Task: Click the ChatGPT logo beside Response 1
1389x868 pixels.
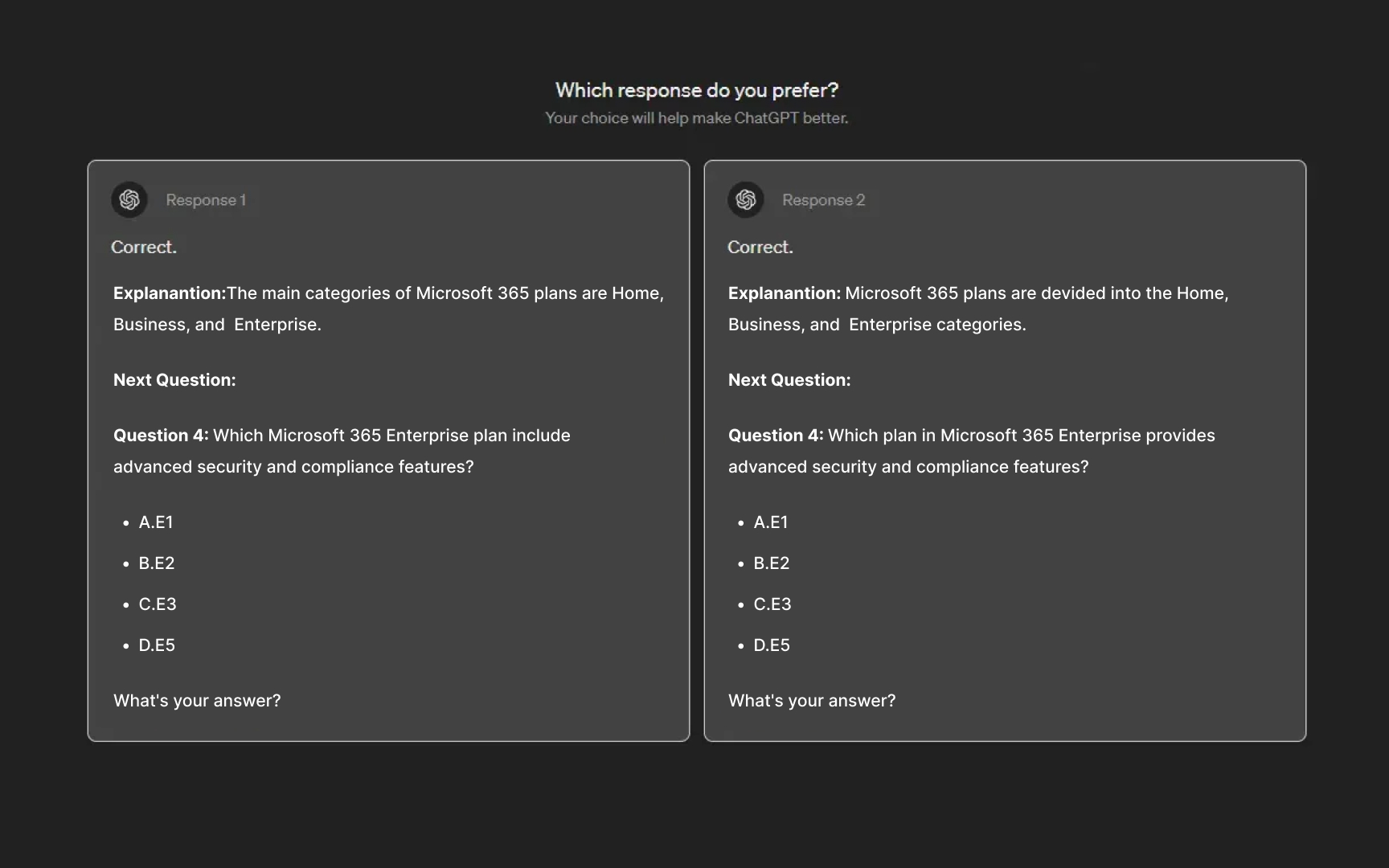Action: 129,200
